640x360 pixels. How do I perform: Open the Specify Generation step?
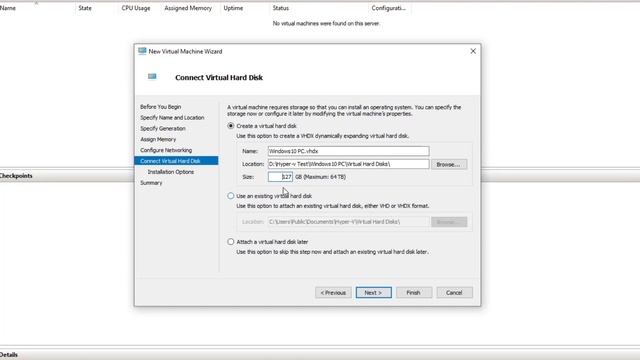tap(163, 129)
